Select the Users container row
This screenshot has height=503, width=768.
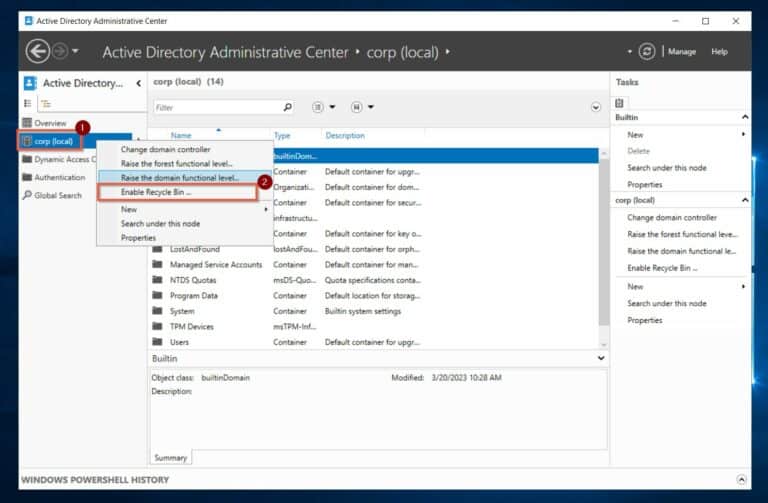pyautogui.click(x=373, y=342)
